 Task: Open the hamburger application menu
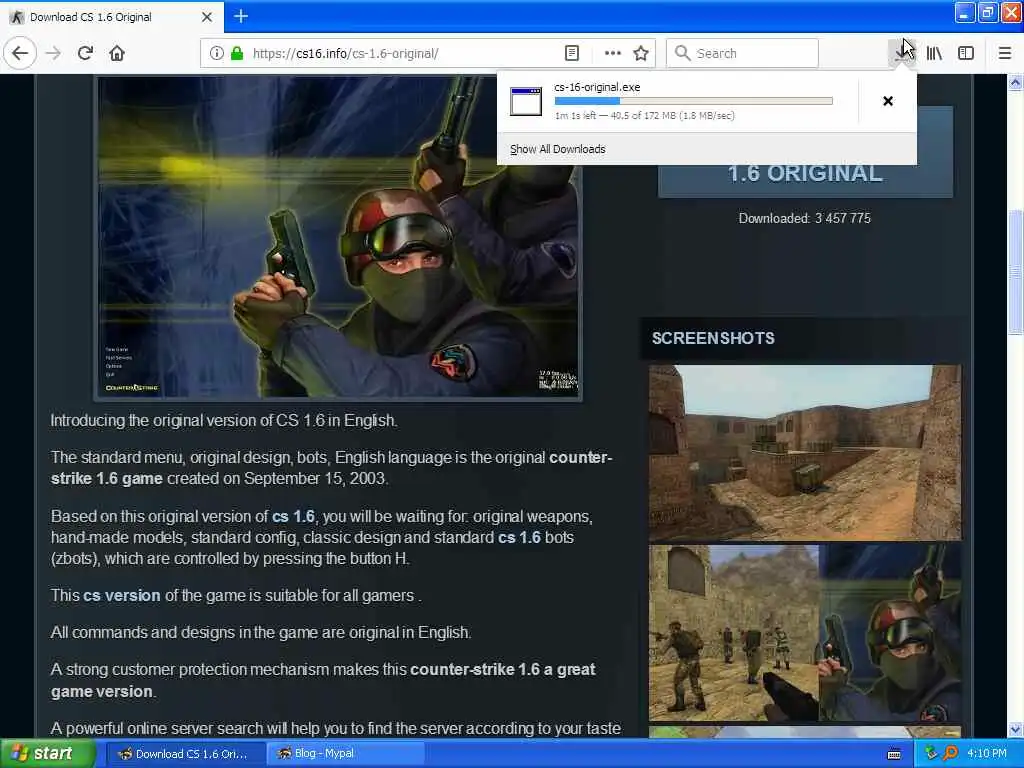click(1004, 53)
